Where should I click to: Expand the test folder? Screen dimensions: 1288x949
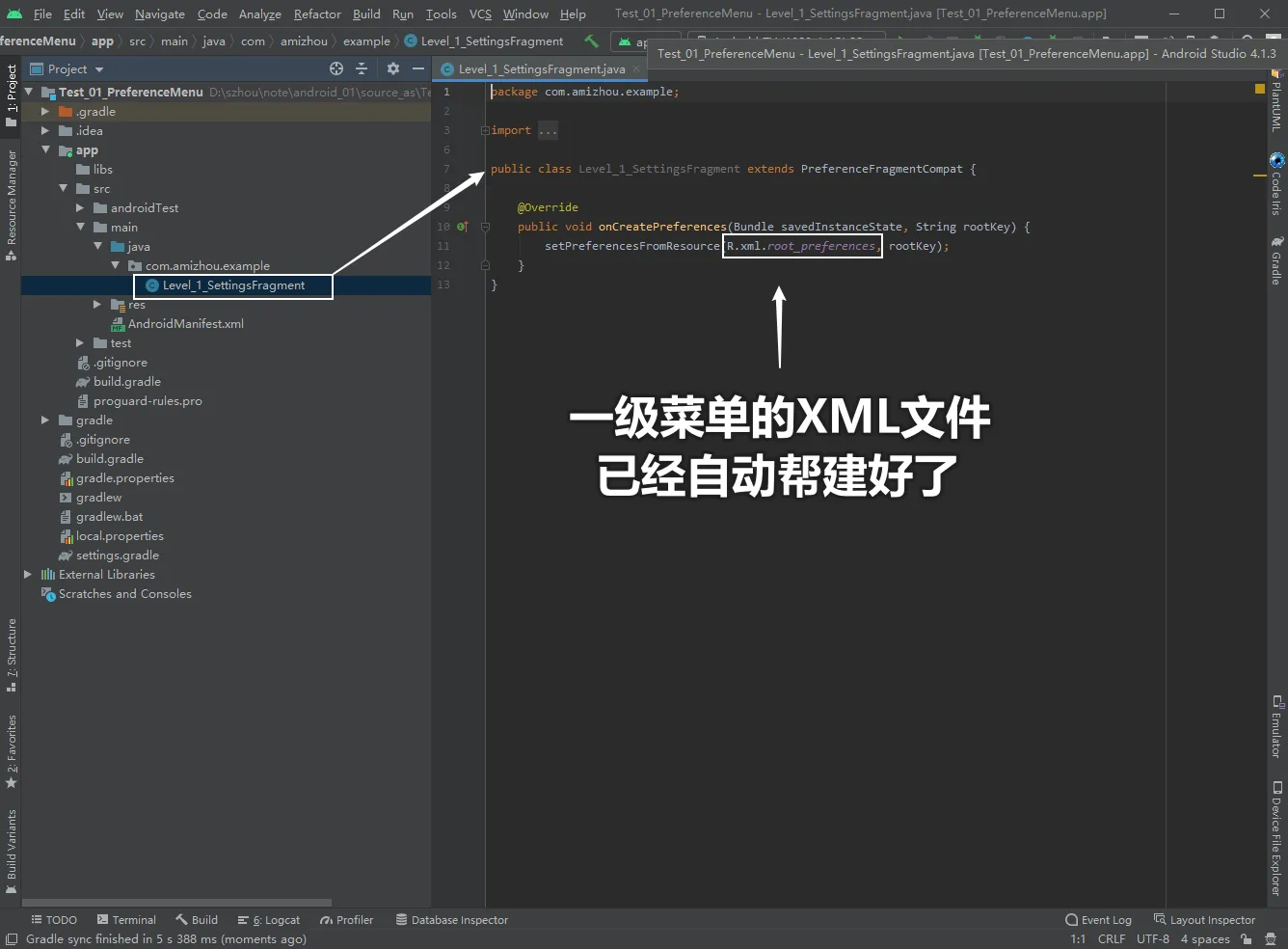[x=79, y=342]
